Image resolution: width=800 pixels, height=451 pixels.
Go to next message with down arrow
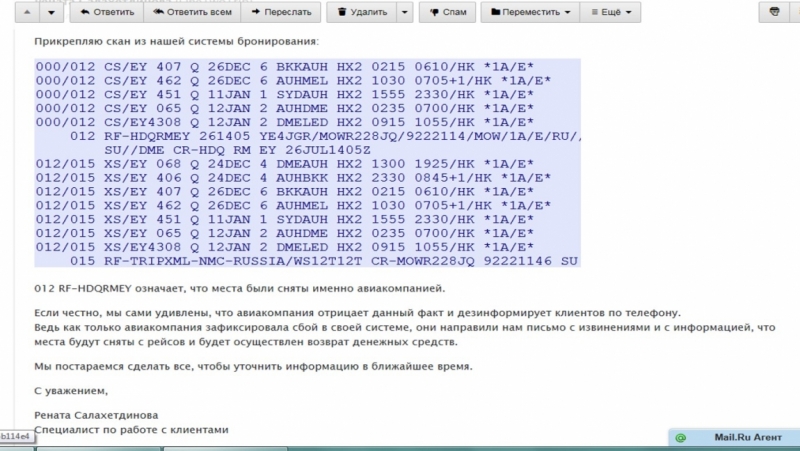pos(50,13)
